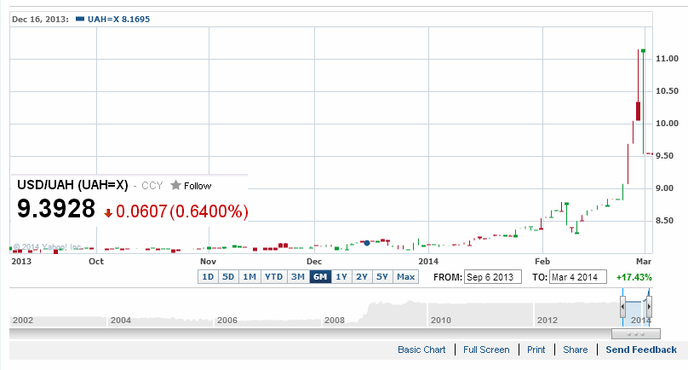
Task: Click the right range handle on mini timeline
Action: 649,307
